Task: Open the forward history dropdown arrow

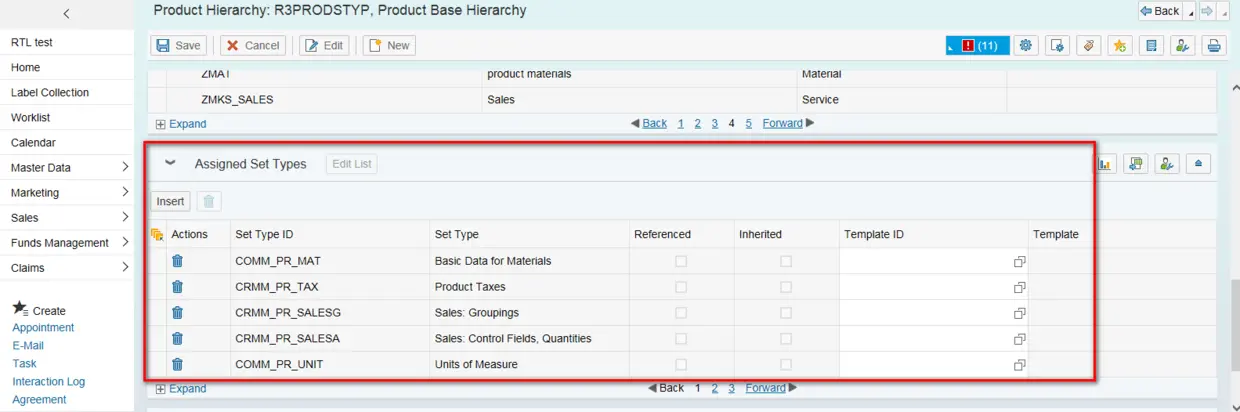Action: (1225, 11)
